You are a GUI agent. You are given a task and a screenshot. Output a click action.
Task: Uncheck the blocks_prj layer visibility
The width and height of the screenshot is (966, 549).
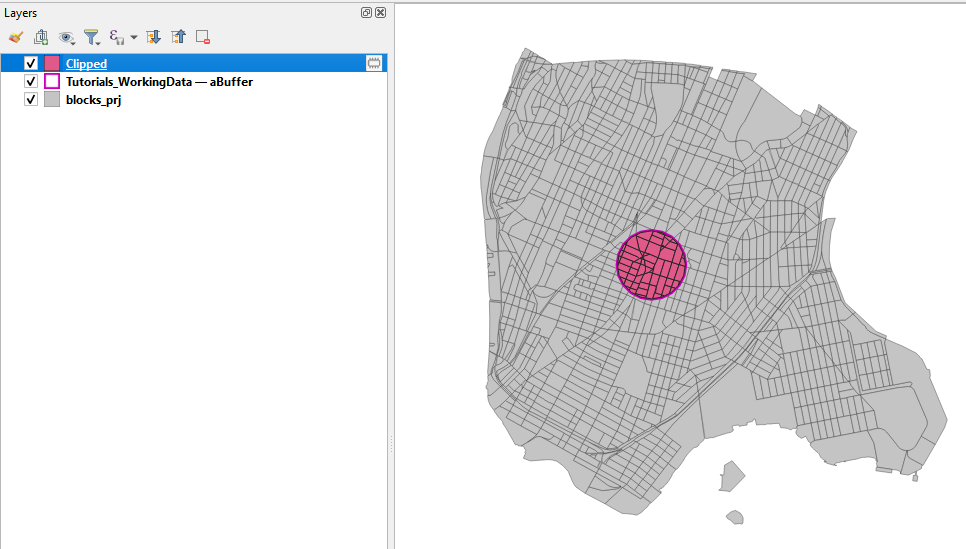[x=31, y=99]
